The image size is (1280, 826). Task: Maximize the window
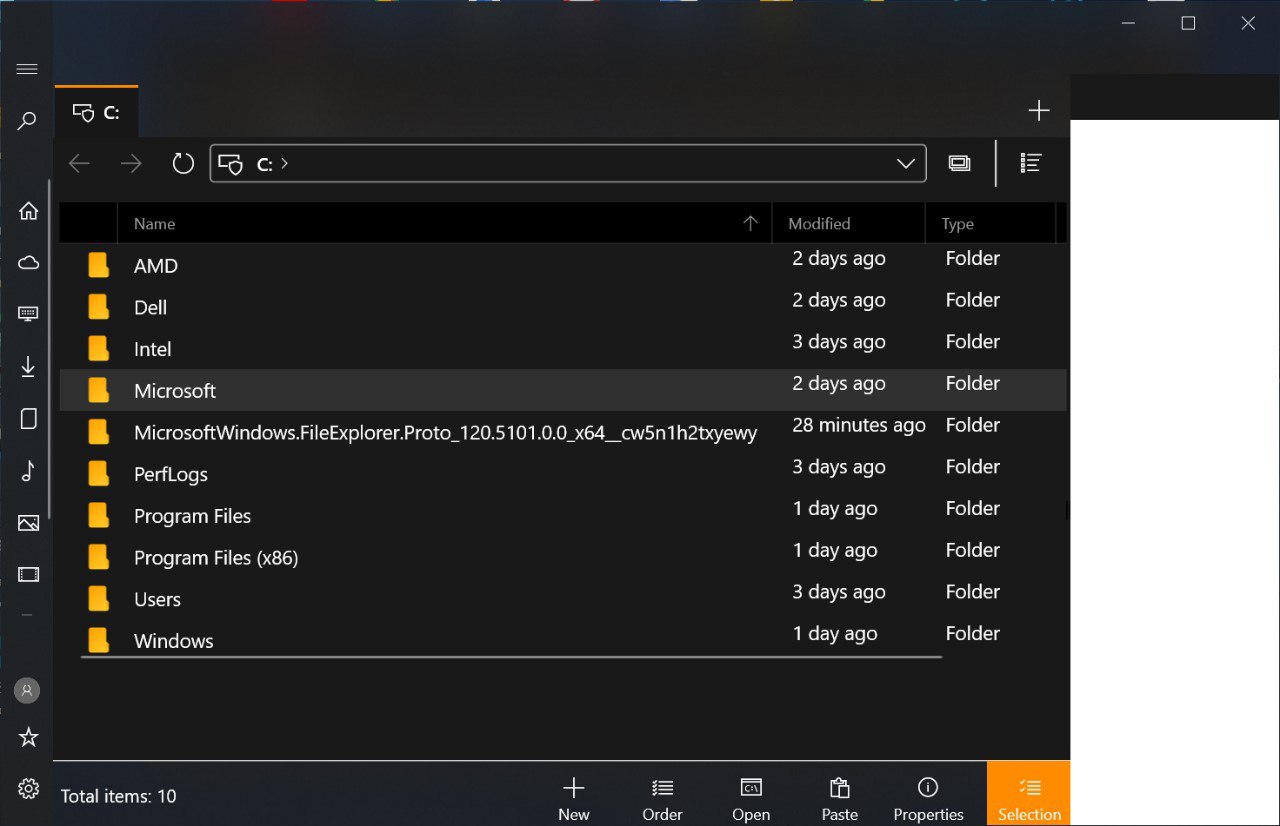1188,23
